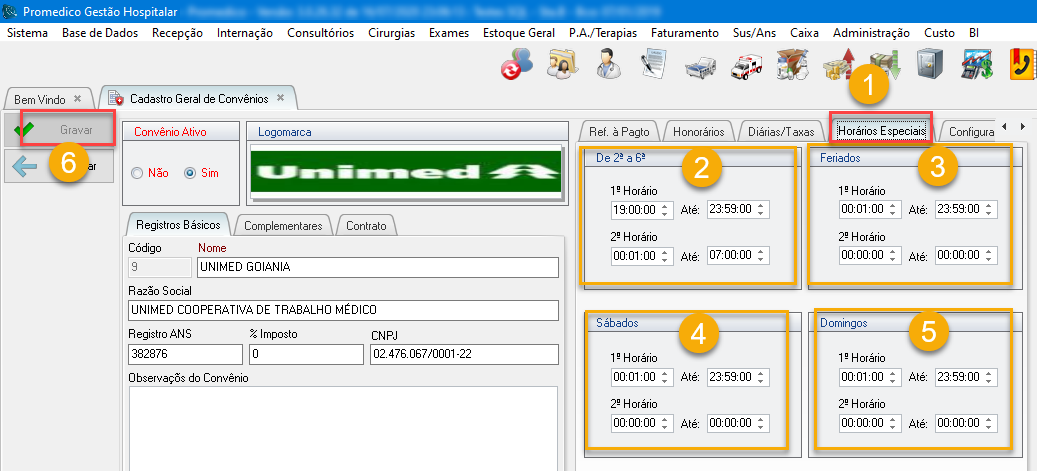Switch to the Bem Vindo tab
The height and width of the screenshot is (471, 1037).
[40, 99]
